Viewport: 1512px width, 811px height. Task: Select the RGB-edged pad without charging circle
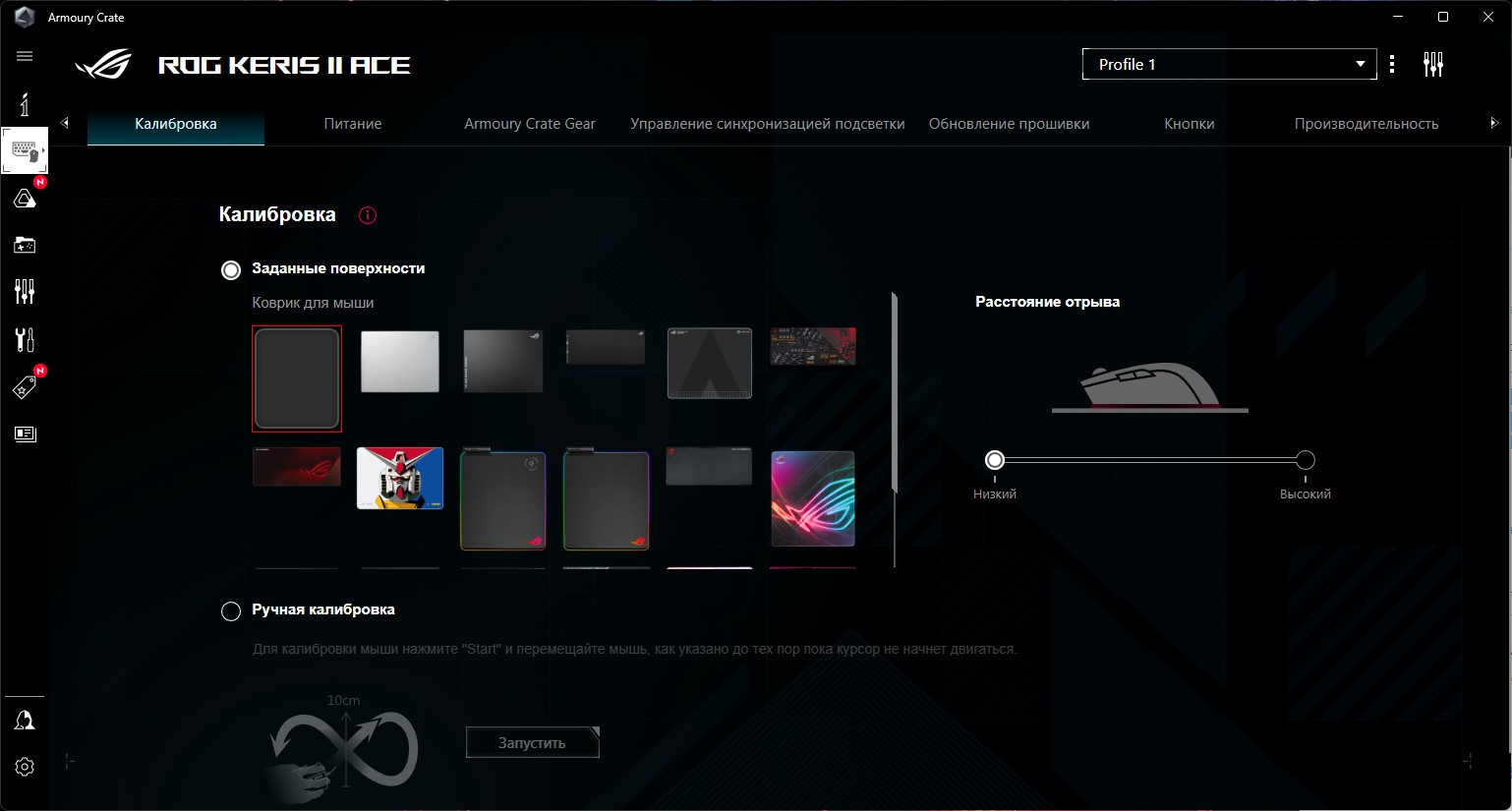[x=607, y=499]
